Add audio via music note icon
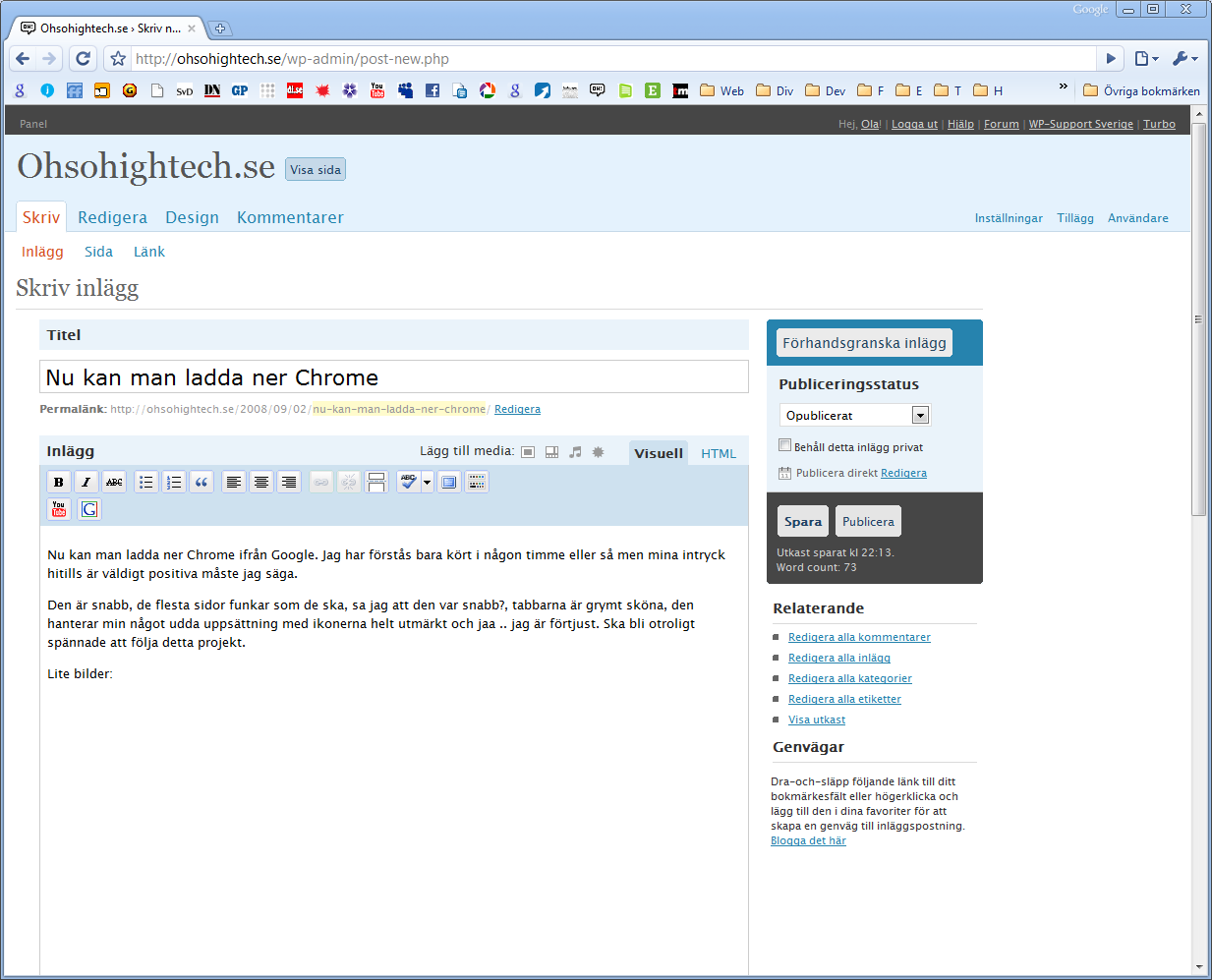Screen dimensions: 1212x980 [575, 452]
